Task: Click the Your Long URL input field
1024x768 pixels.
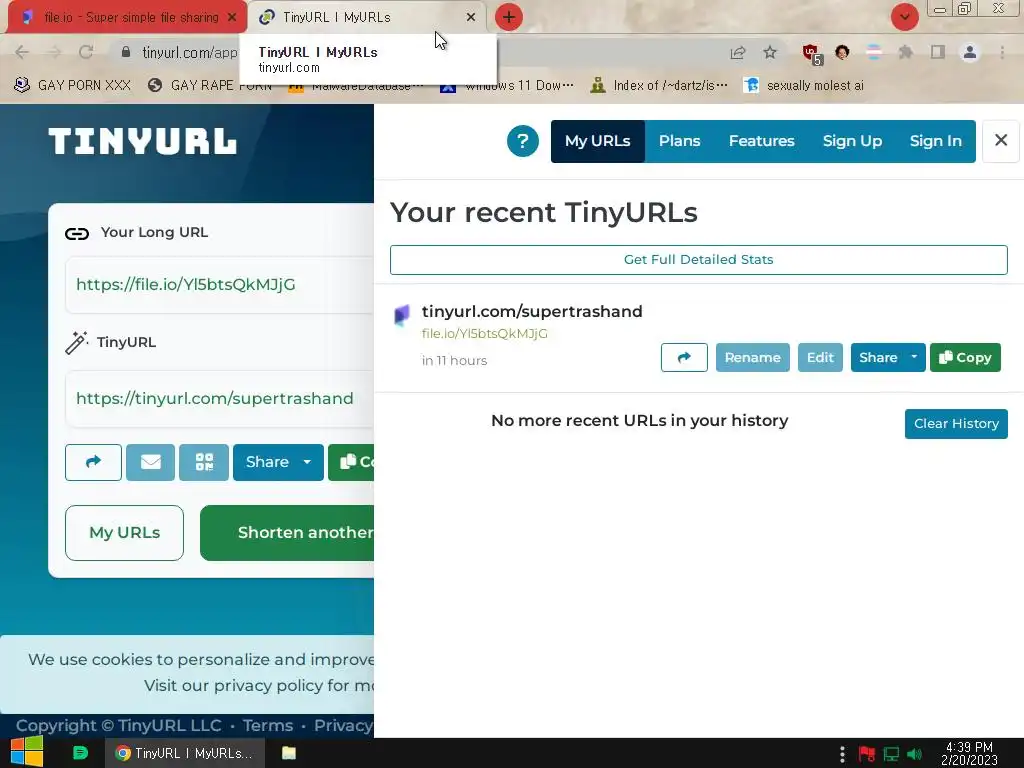Action: pos(219,285)
